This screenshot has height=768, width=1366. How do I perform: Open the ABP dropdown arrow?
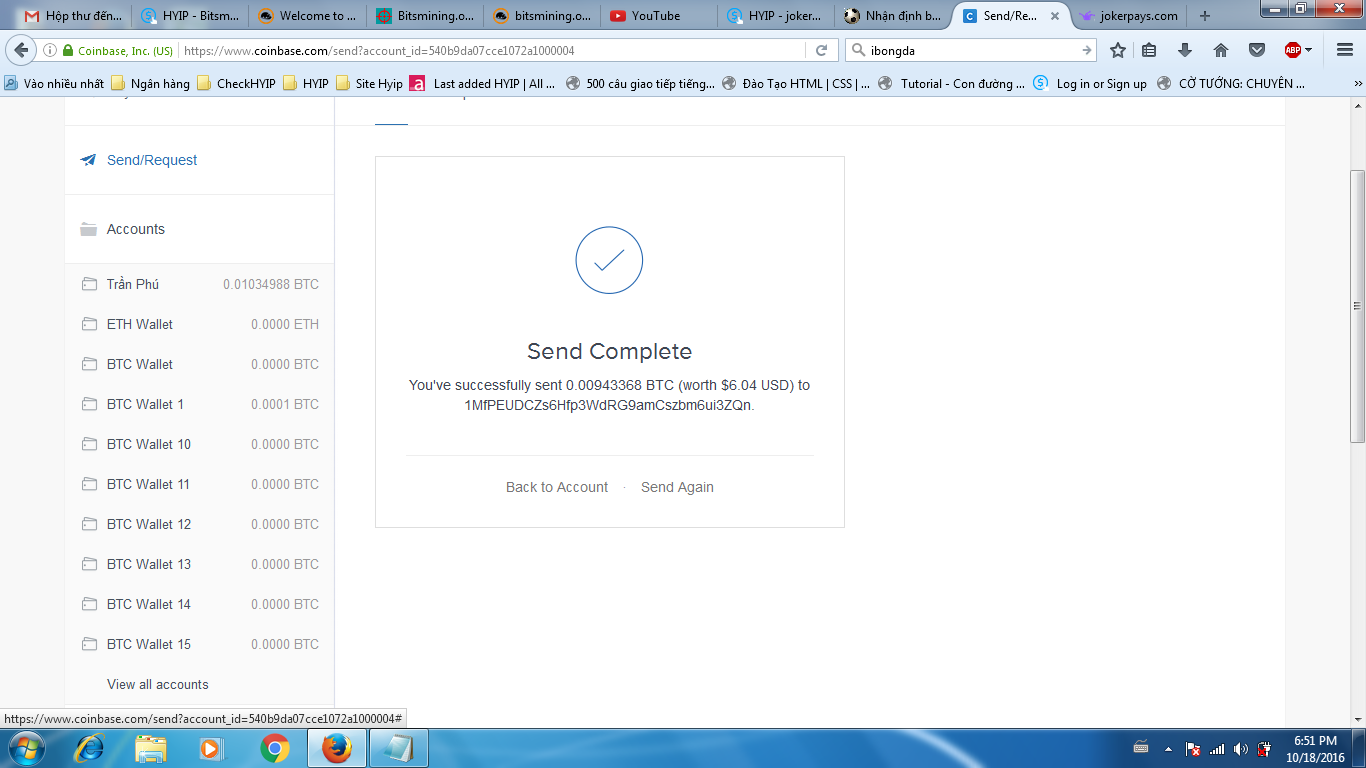pos(1308,50)
